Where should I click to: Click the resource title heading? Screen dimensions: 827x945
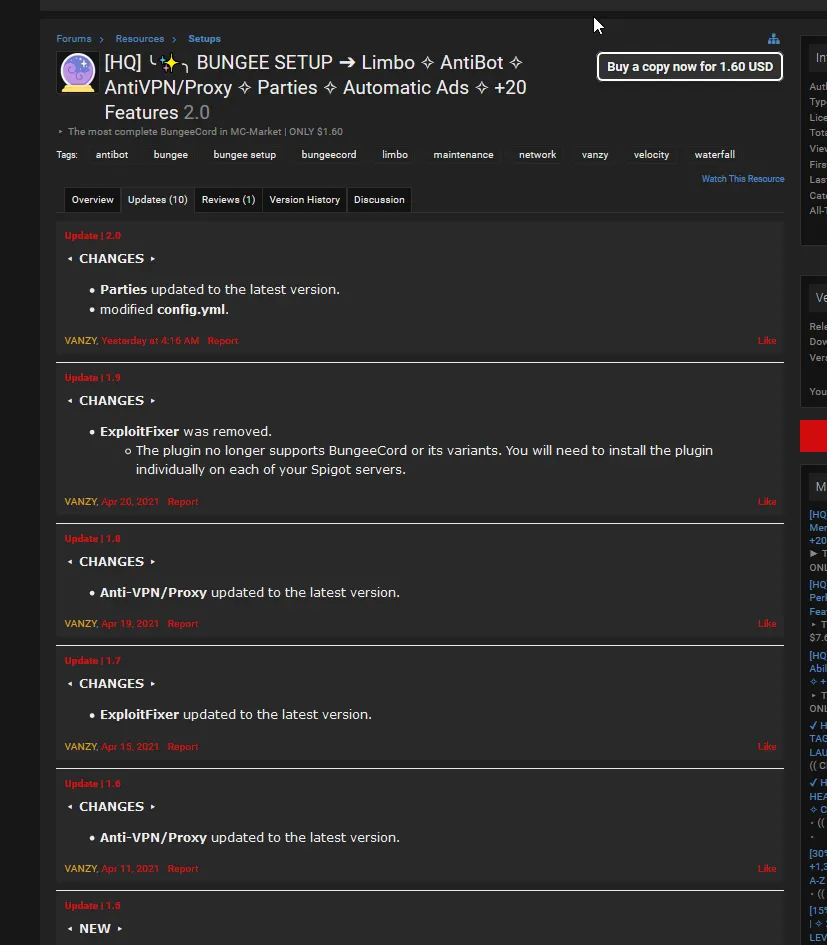pos(315,87)
